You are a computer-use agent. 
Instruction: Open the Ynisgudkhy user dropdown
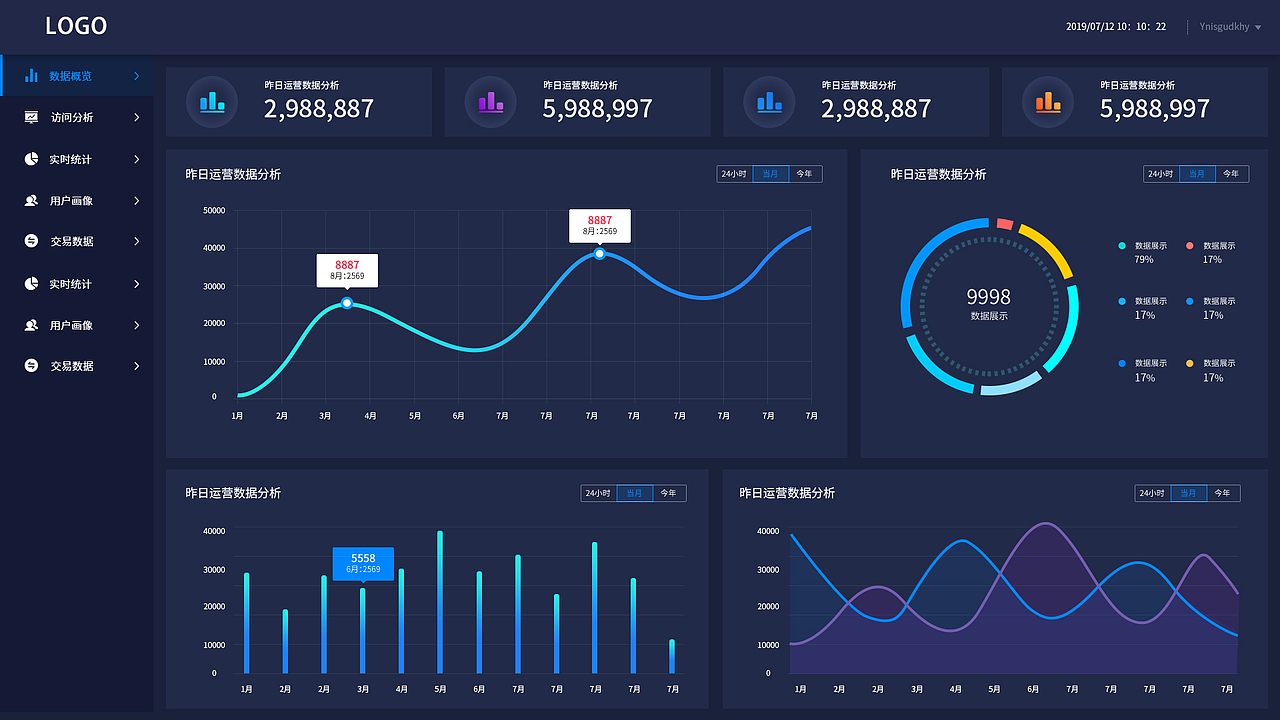(x=1230, y=27)
